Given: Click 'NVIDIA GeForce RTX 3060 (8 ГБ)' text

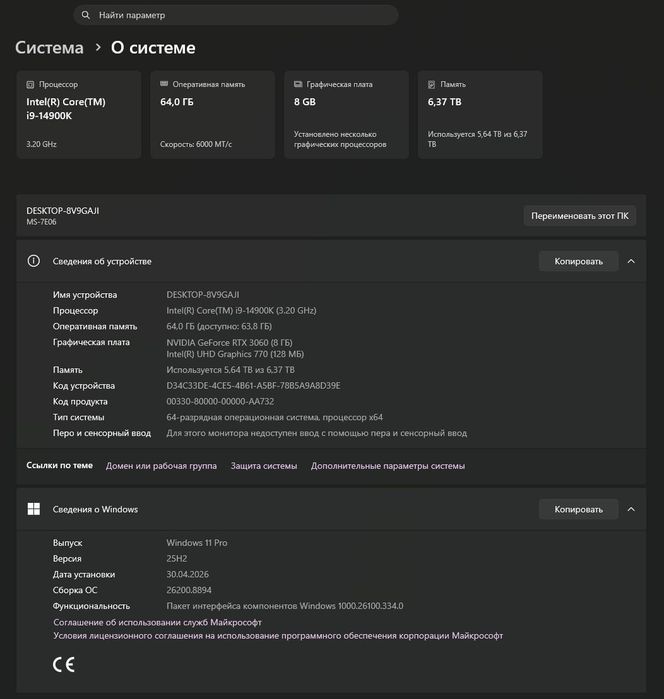Looking at the screenshot, I should pyautogui.click(x=229, y=342).
